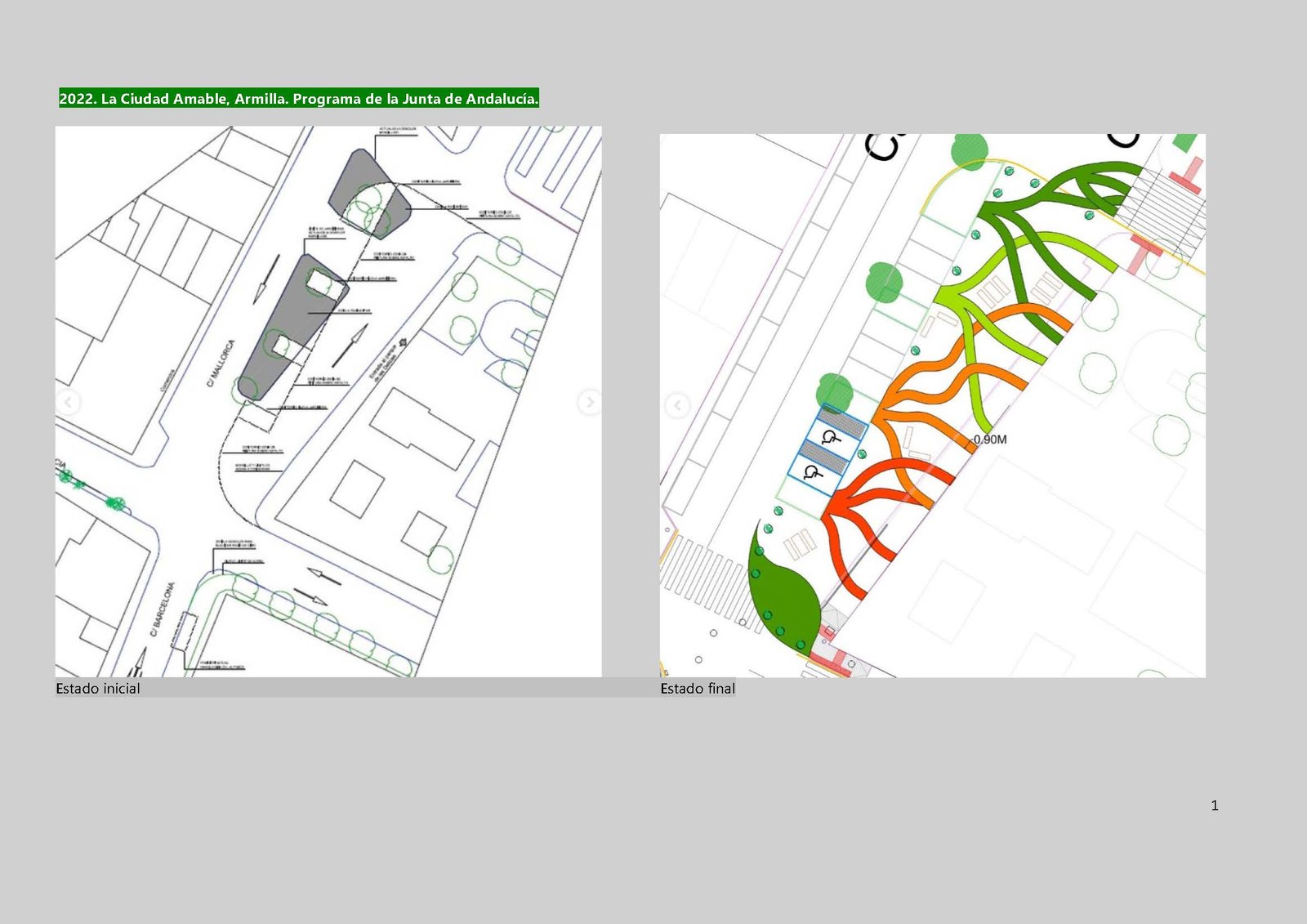Viewport: 1307px width, 924px height.
Task: Click the previous arrow on the left plan image
Action: click(69, 402)
